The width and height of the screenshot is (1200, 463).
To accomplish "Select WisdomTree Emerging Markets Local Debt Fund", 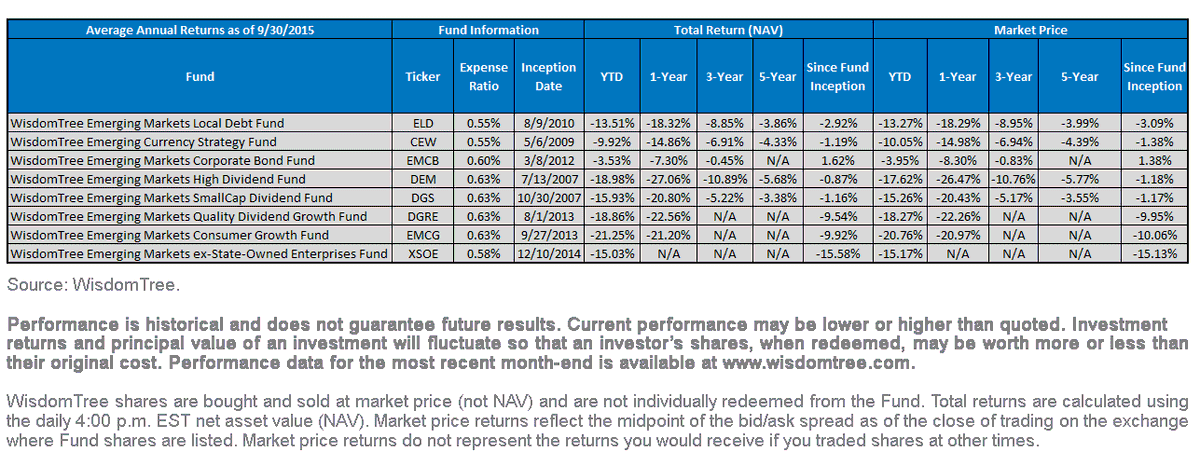I will 146,123.
